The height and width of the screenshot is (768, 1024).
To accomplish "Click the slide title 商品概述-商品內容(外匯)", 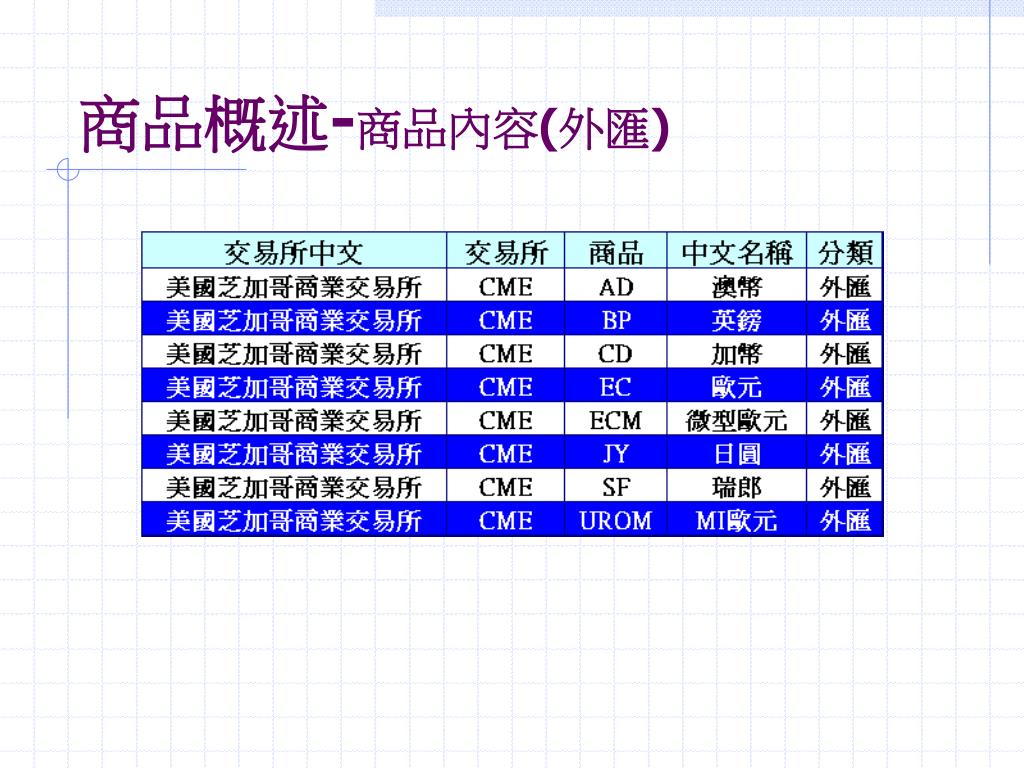I will (375, 124).
